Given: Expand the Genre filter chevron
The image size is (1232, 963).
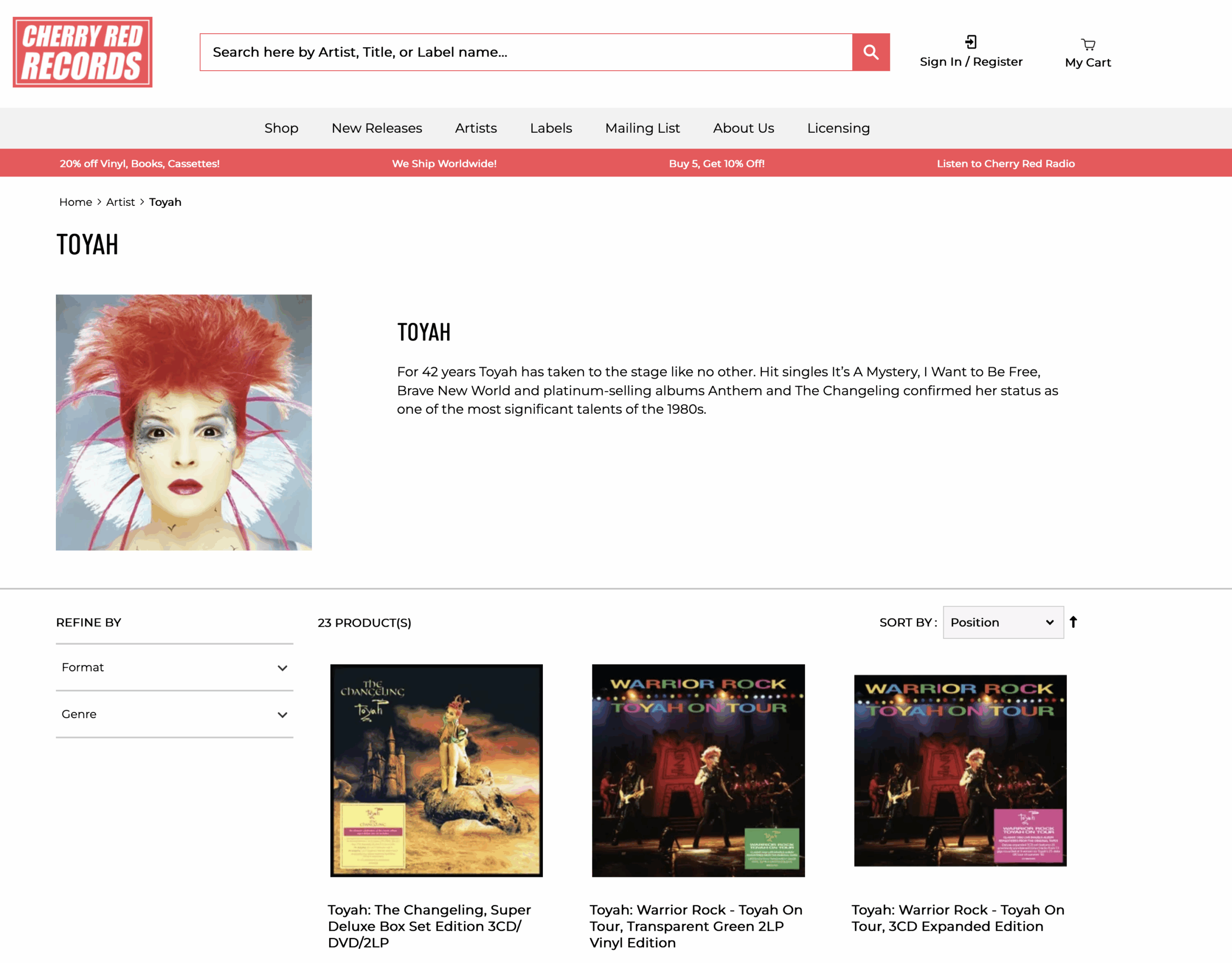Looking at the screenshot, I should click(282, 715).
